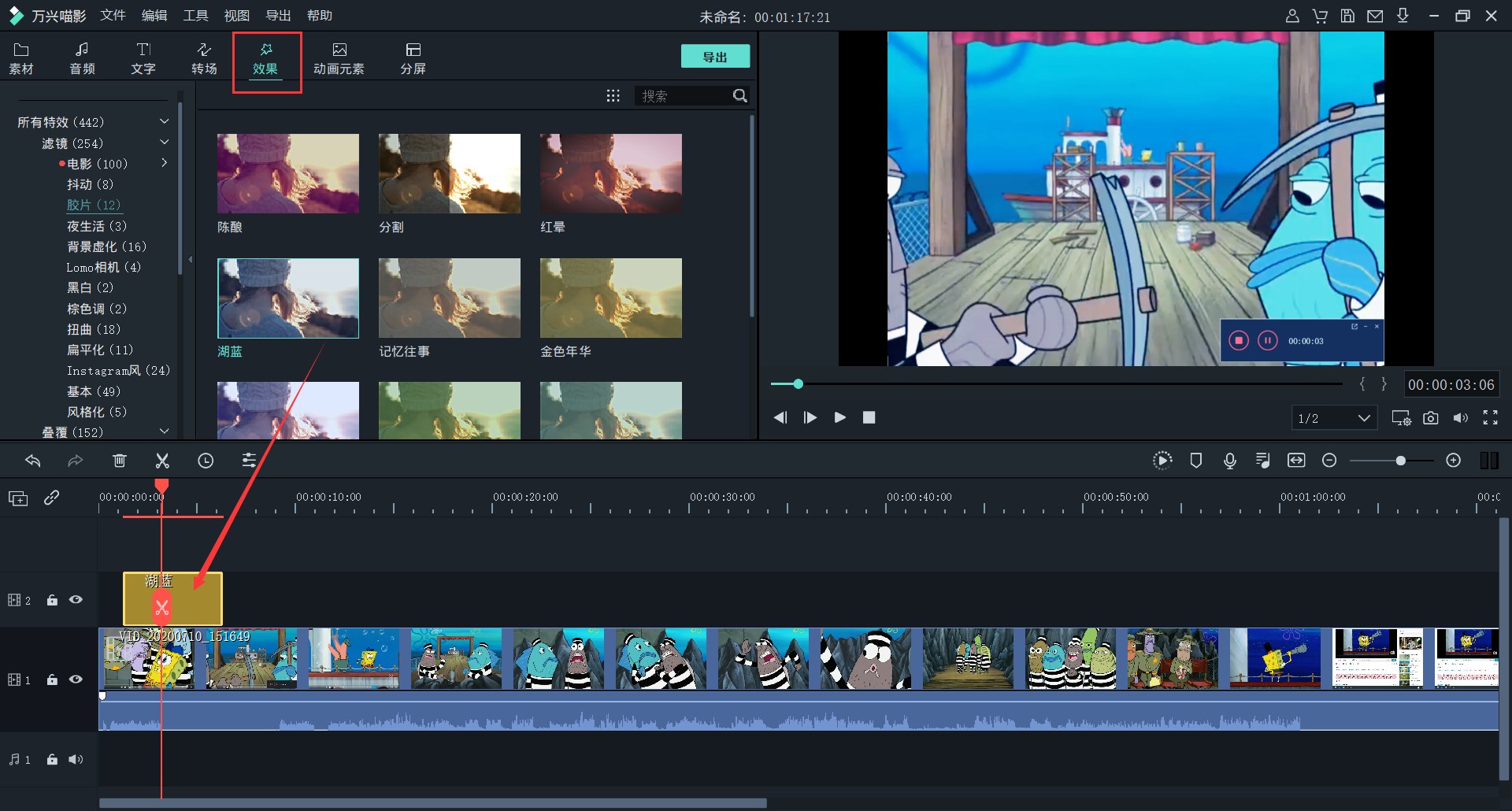1512x811 pixels.
Task: Add a marker using the shield icon
Action: (1195, 461)
